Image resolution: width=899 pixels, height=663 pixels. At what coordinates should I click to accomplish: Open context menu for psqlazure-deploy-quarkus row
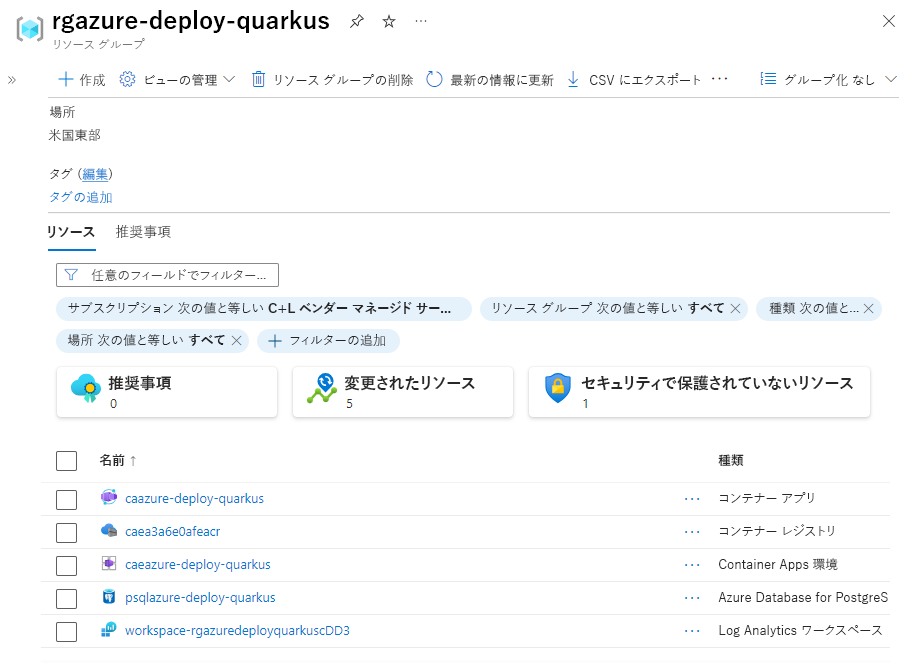(x=692, y=598)
